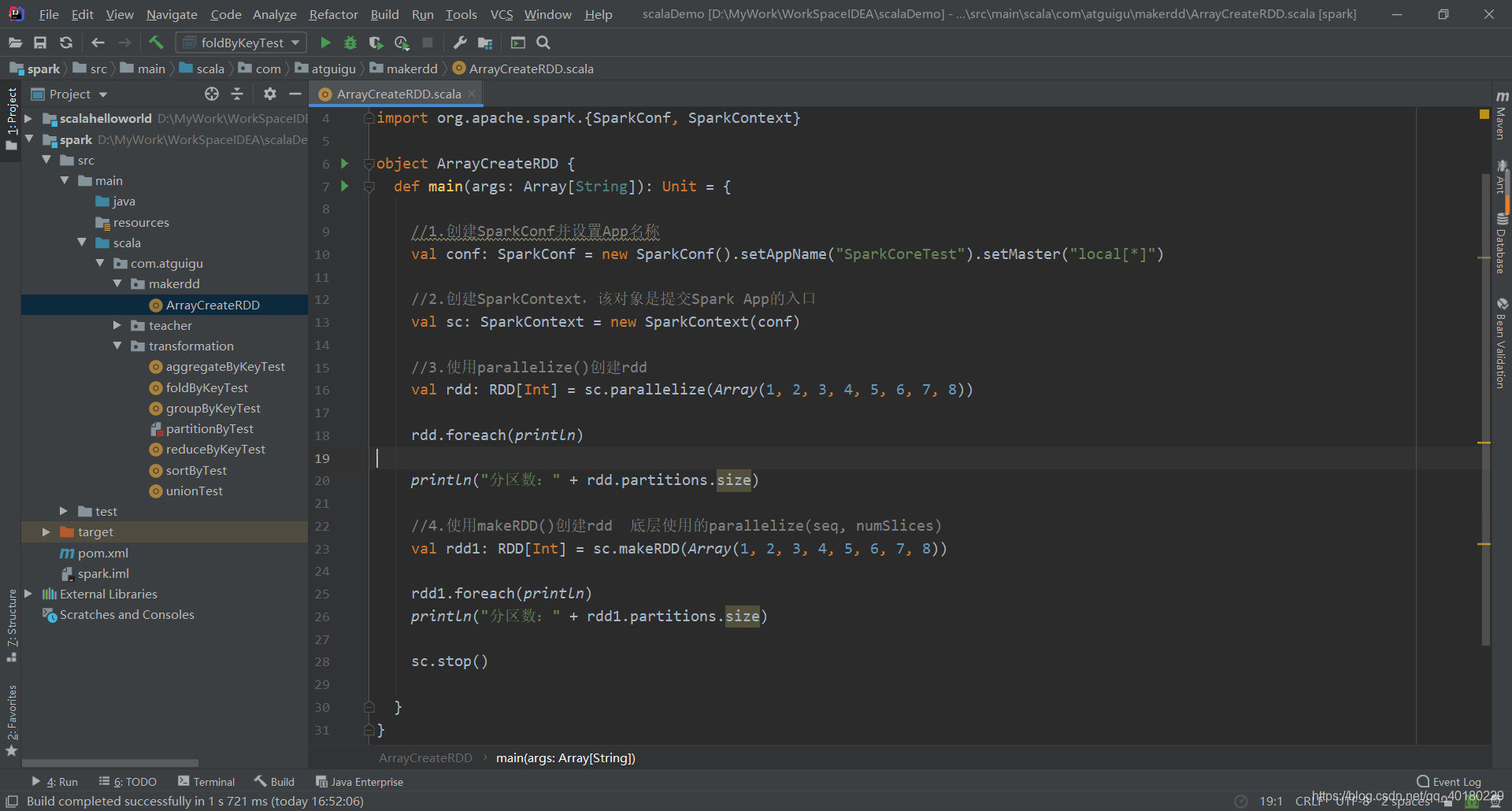The width and height of the screenshot is (1512, 811).
Task: Open the Build tool window
Action: tap(274, 782)
